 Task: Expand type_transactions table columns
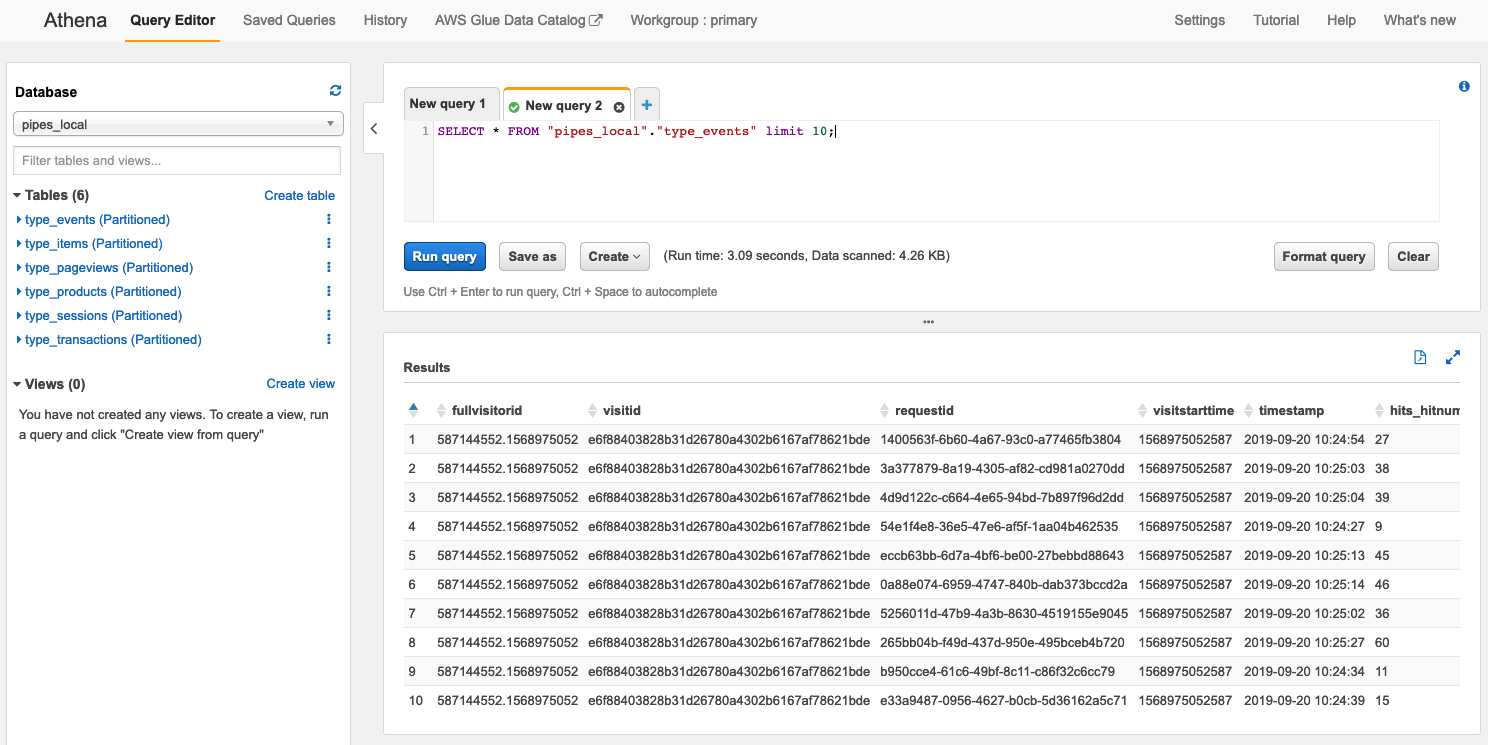tap(19, 339)
